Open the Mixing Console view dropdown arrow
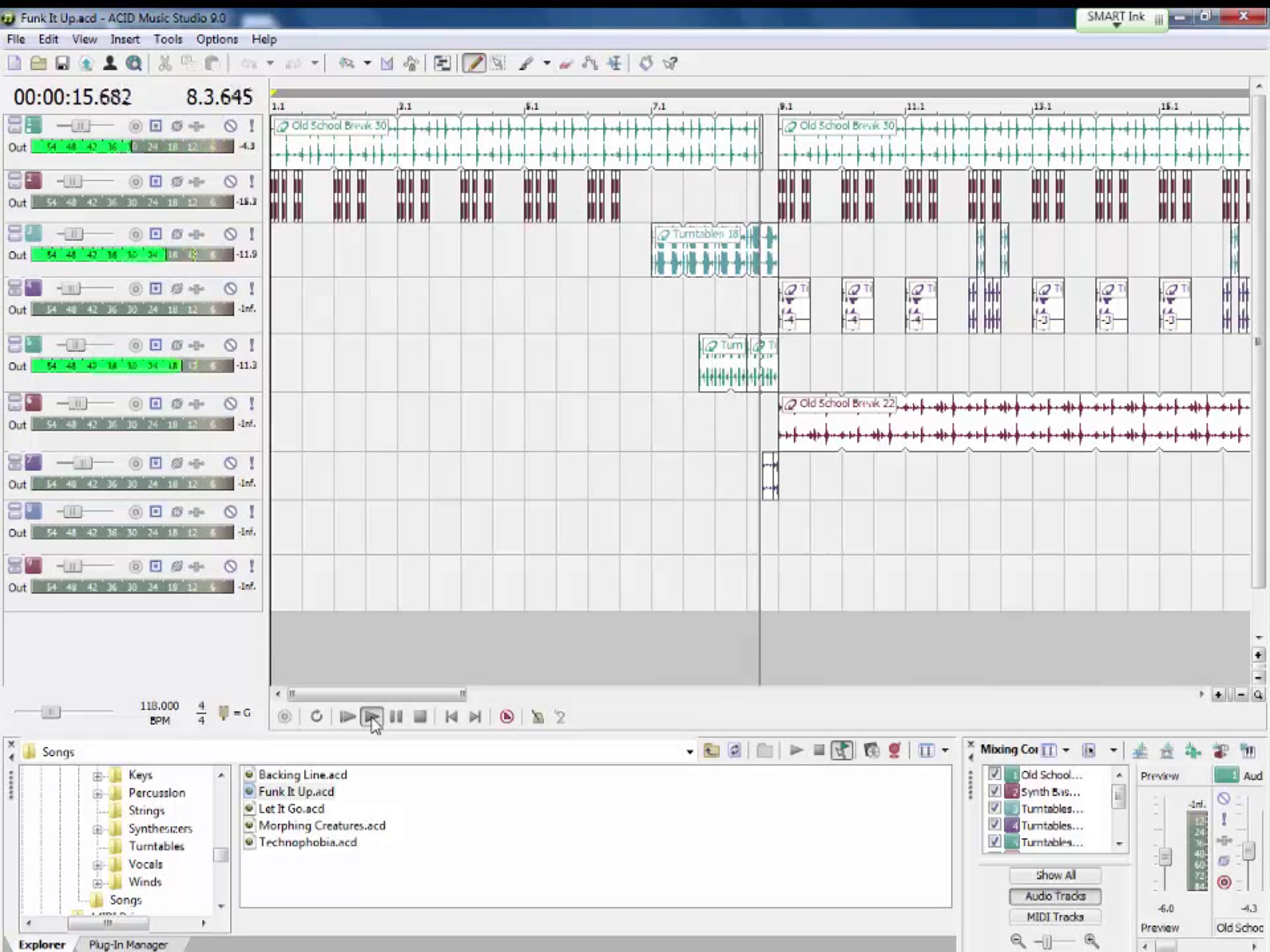The image size is (1270, 952). pos(1066,750)
